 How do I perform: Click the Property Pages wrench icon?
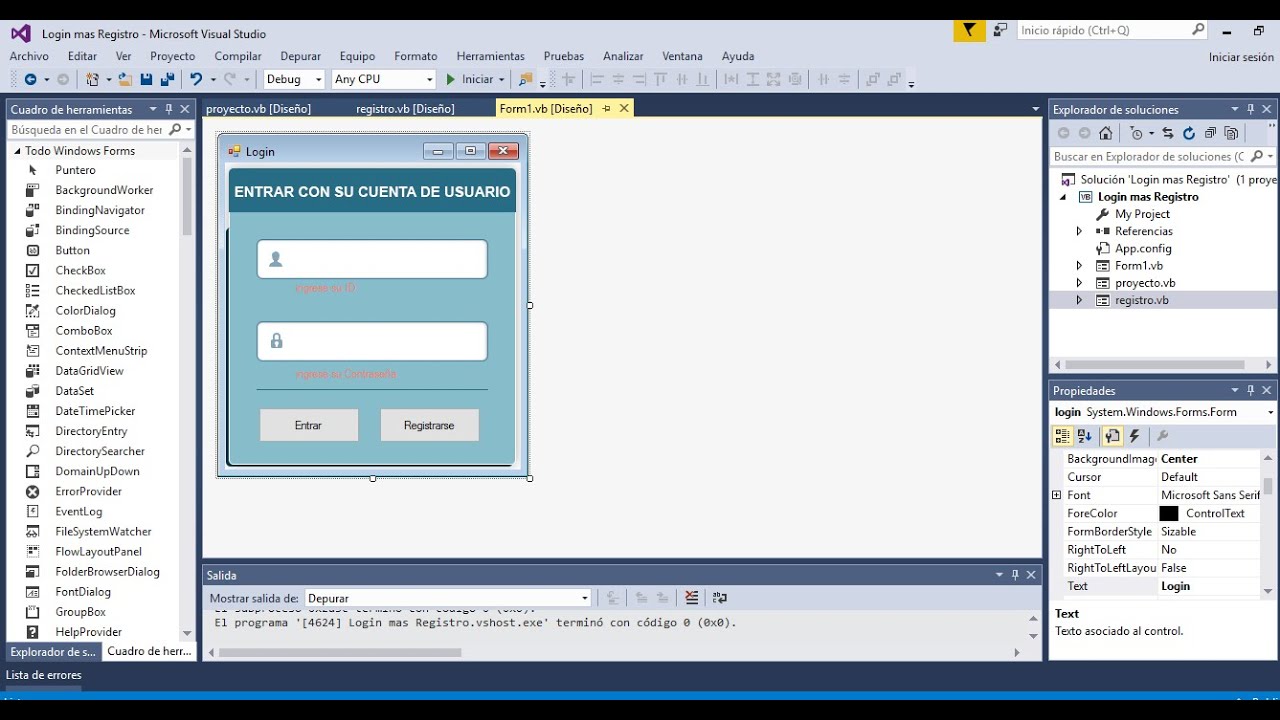(x=1162, y=436)
